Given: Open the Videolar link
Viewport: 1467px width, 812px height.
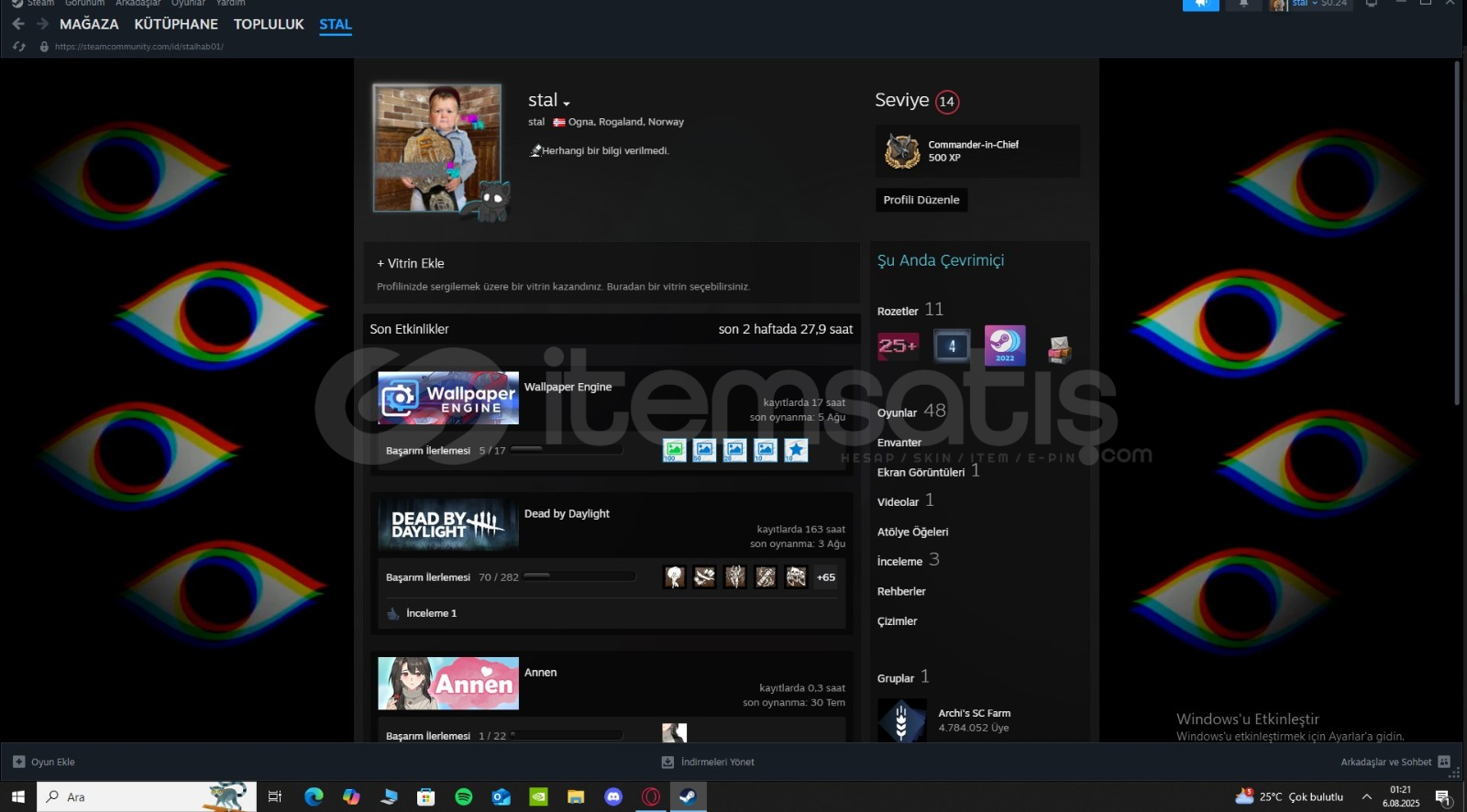Looking at the screenshot, I should [x=906, y=500].
